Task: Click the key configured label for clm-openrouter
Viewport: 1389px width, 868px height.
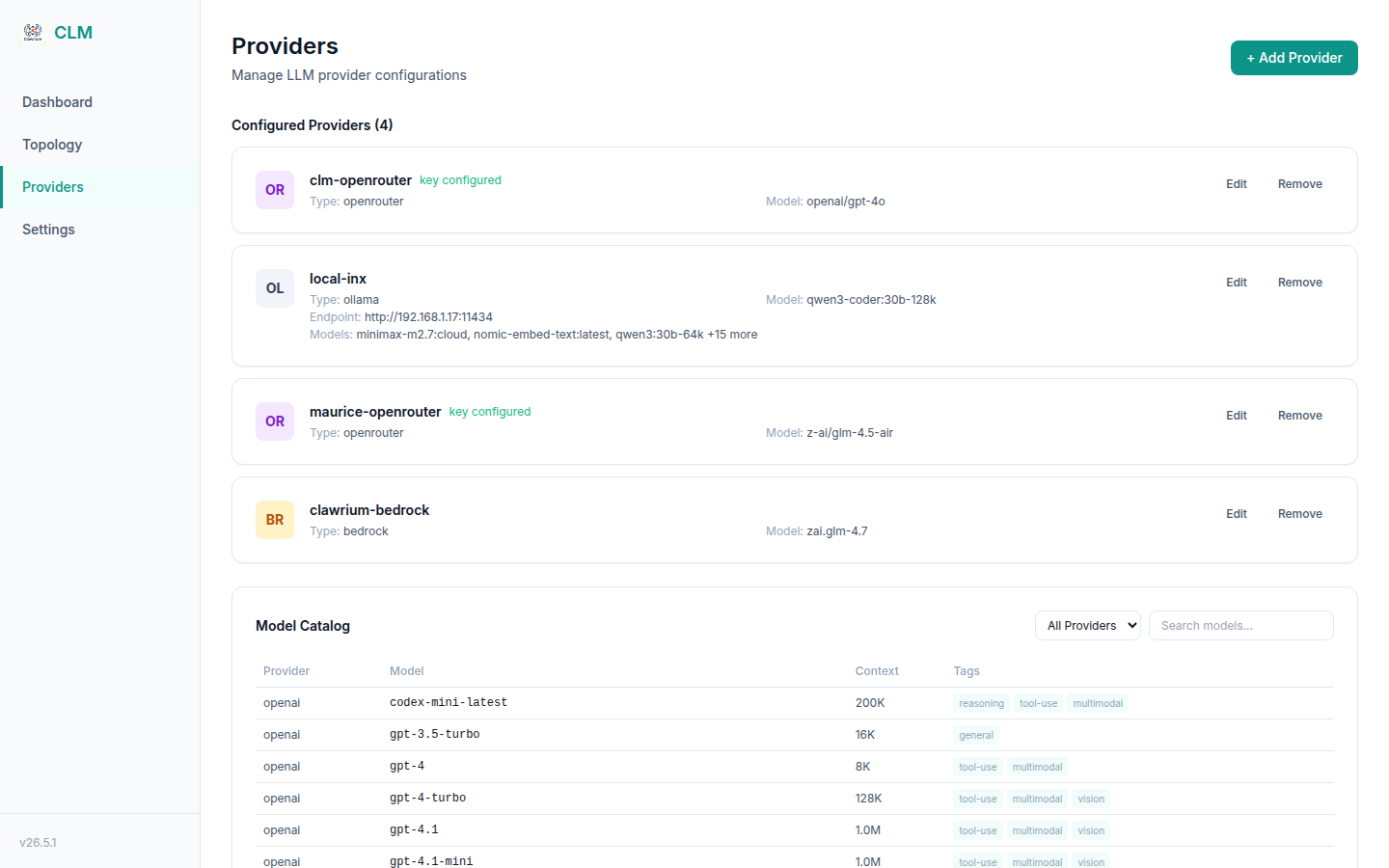Action: pos(460,180)
